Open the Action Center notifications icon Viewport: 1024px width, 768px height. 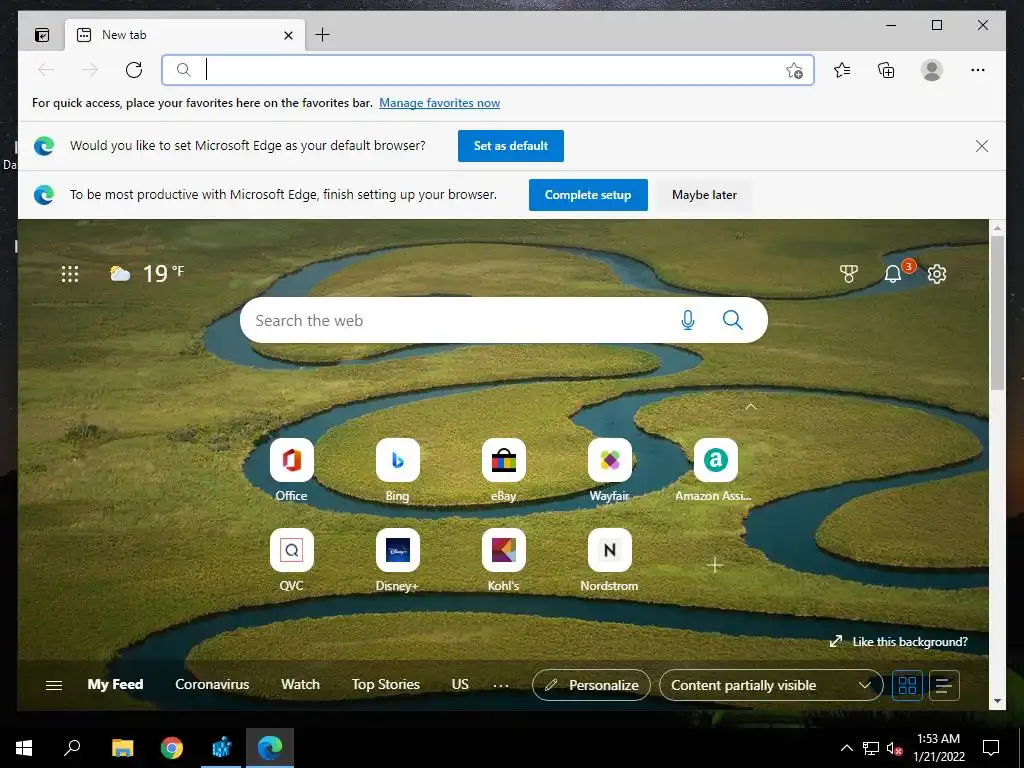[x=991, y=748]
